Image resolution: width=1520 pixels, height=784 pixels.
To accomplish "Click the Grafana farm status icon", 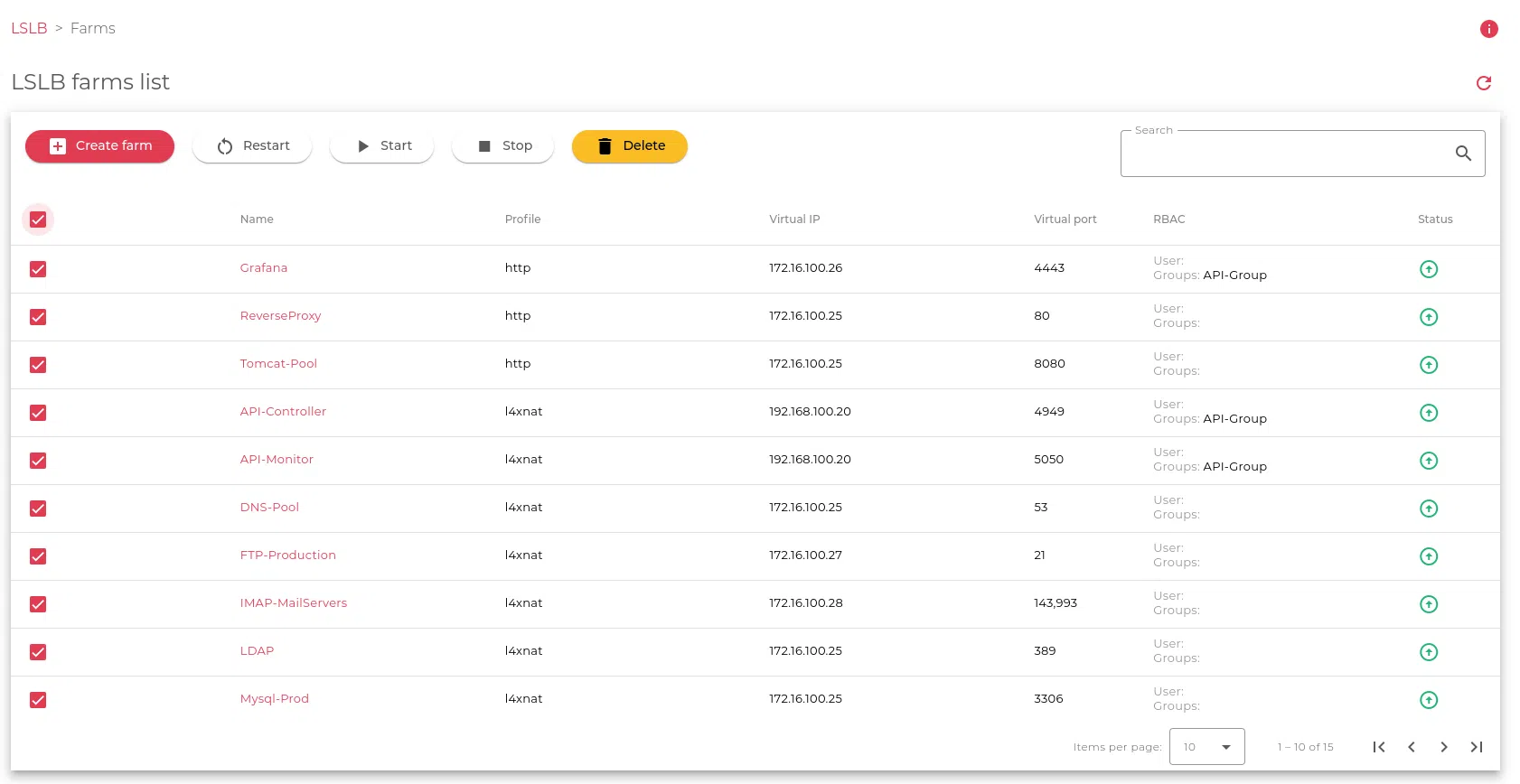I will (1428, 269).
